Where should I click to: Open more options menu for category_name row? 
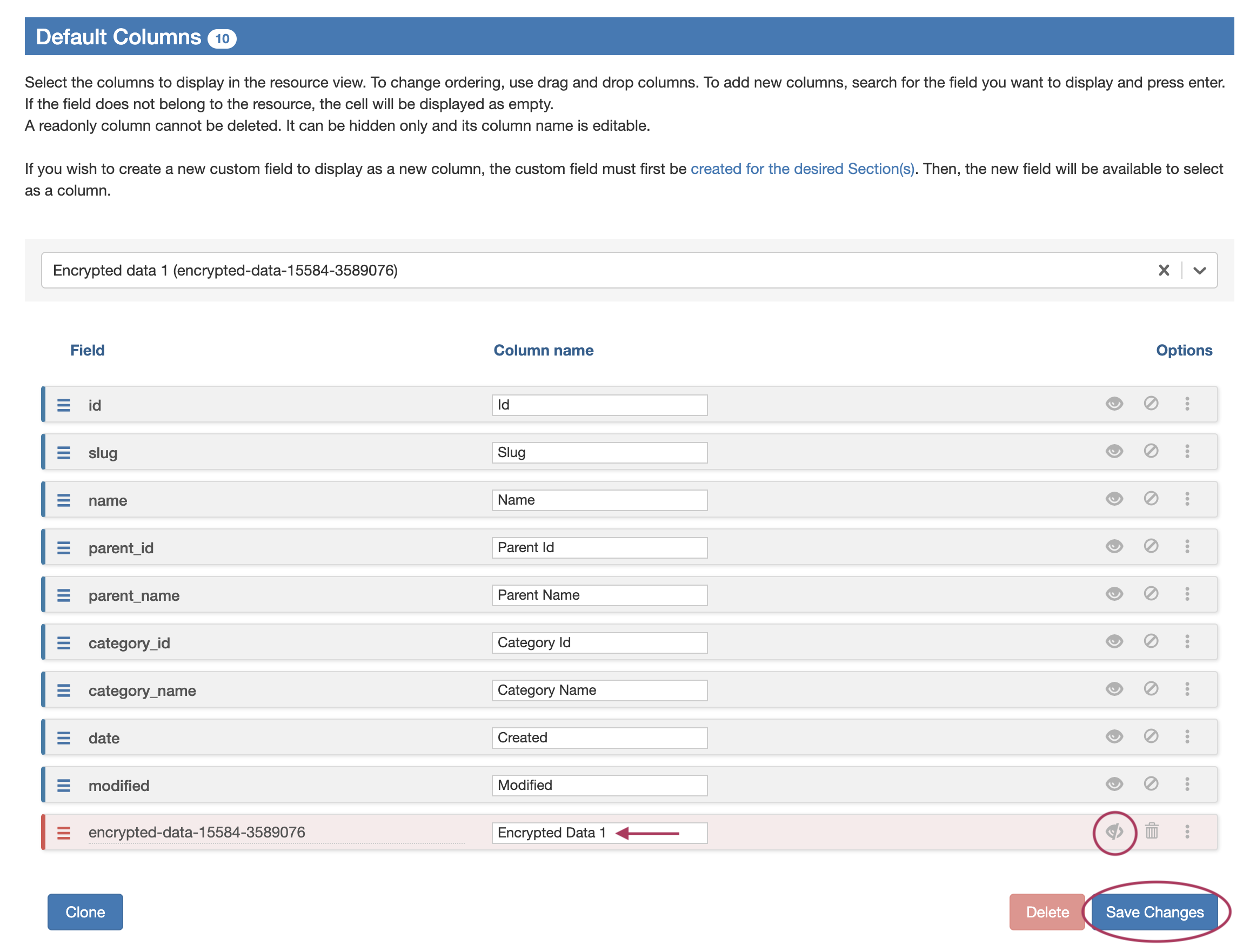(1187, 689)
